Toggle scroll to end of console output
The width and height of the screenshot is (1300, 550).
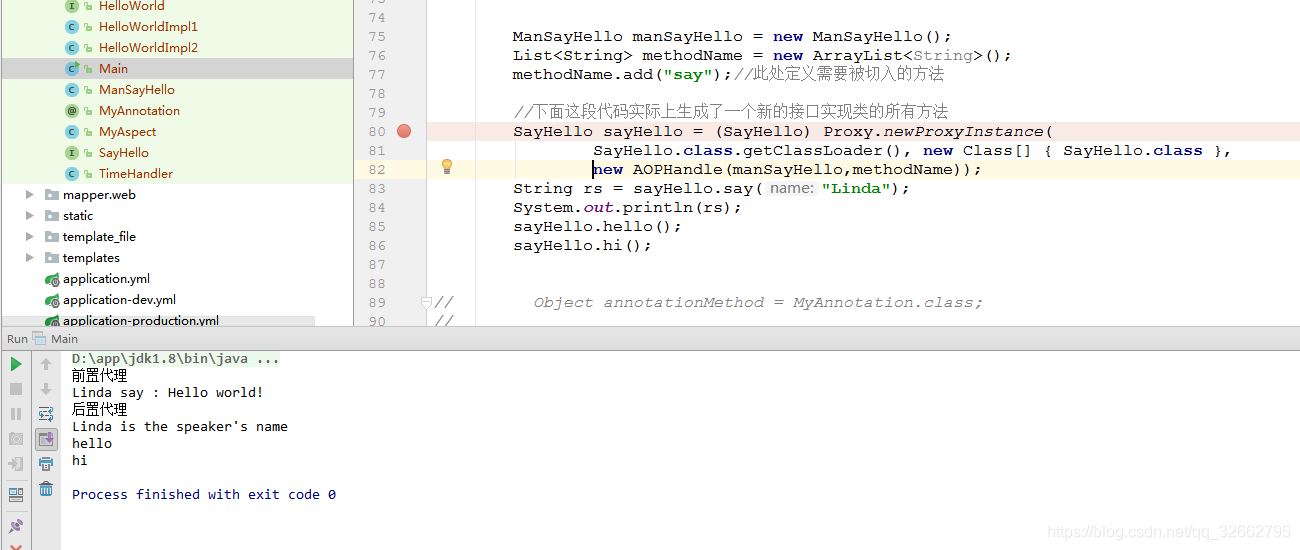[46, 439]
